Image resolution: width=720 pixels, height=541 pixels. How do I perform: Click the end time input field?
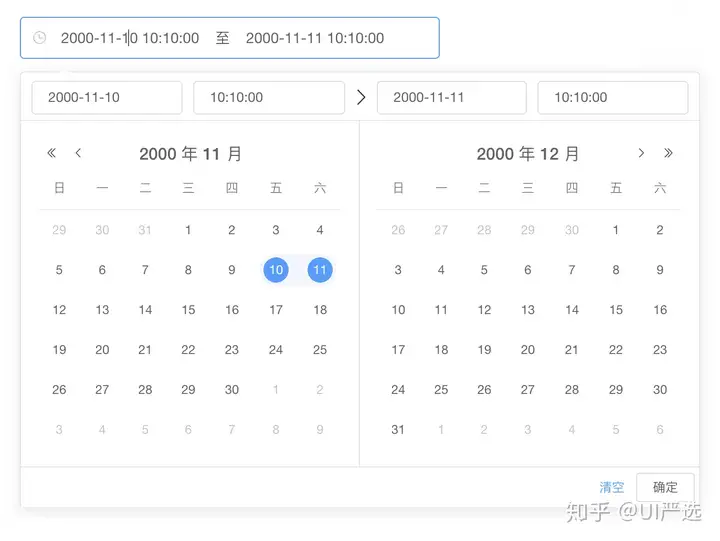pyautogui.click(x=613, y=97)
